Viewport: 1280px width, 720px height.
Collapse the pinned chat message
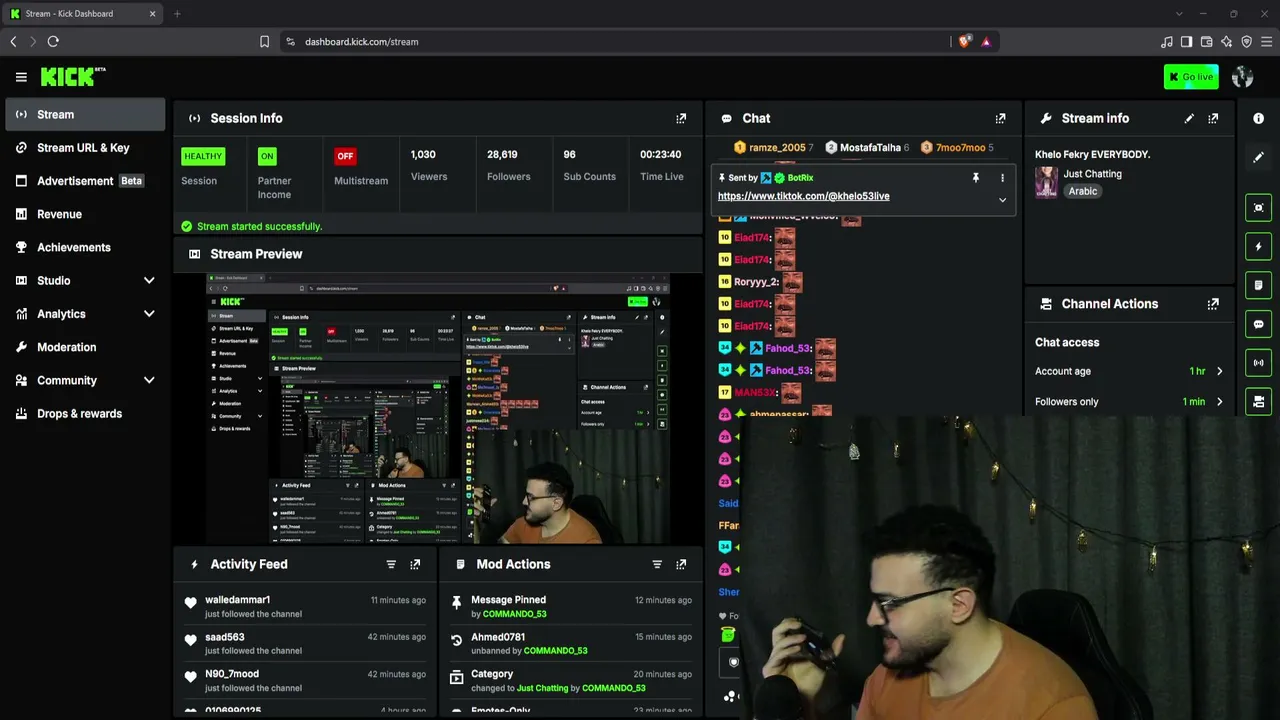1002,200
